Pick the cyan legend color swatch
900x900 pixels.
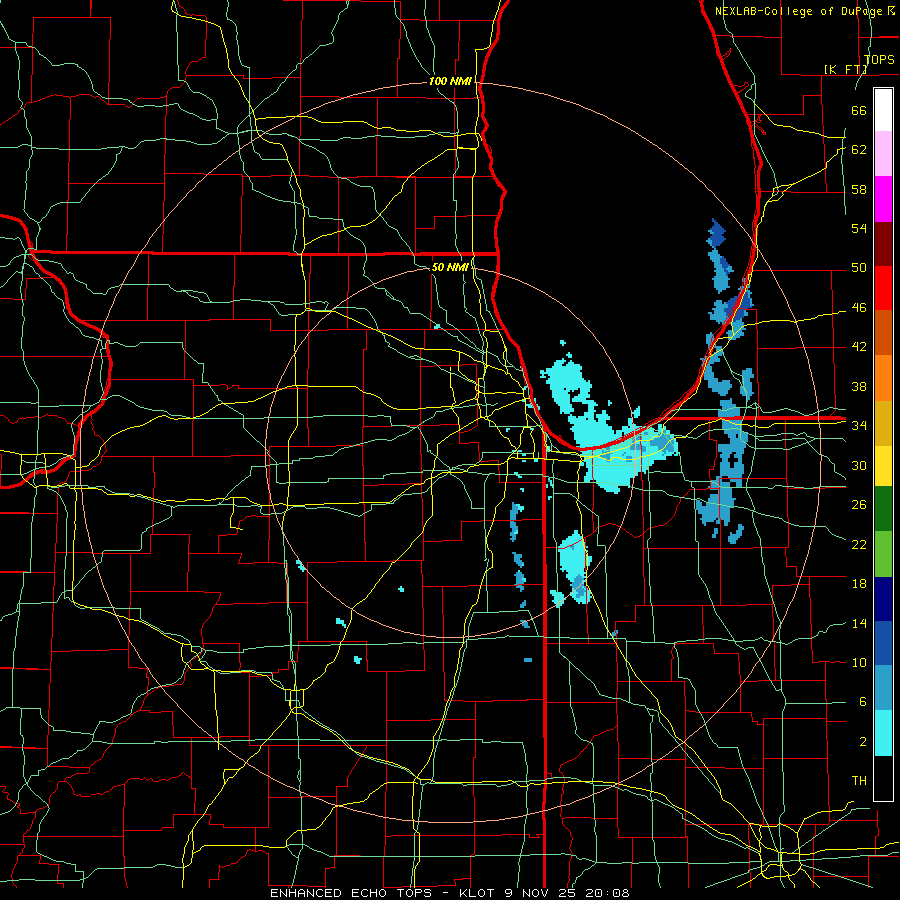883,733
